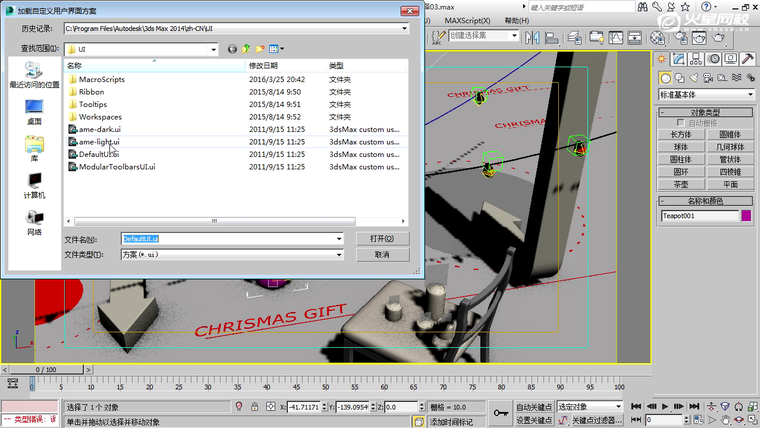
Task: Open the Utilities hammer panel icon
Action: (747, 59)
